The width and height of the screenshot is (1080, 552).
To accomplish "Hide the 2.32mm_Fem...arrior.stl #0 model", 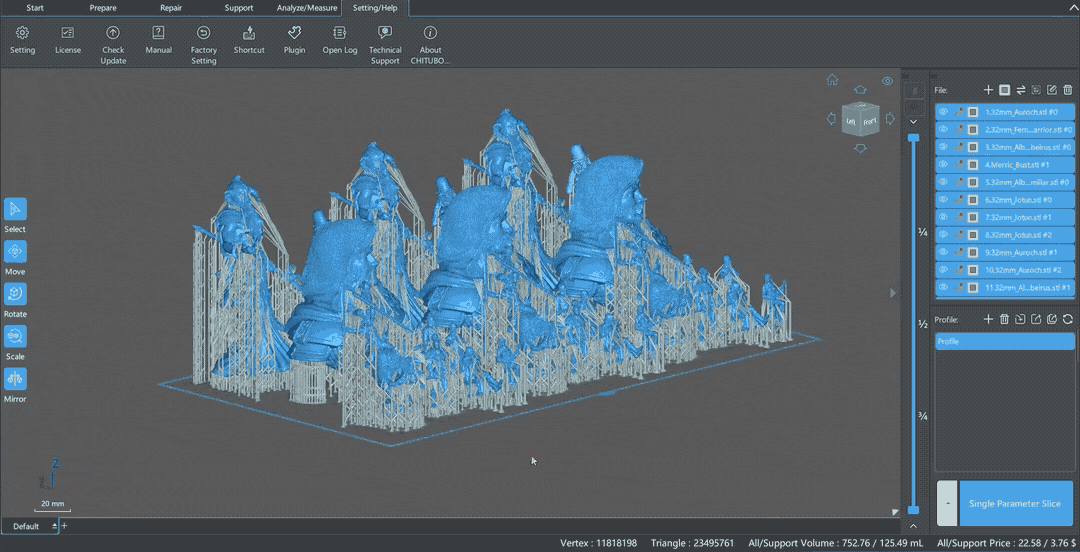I will 944,129.
